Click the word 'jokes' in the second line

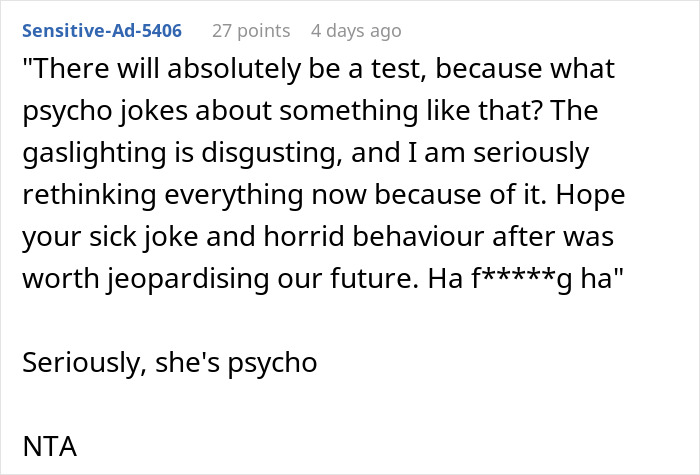coord(153,111)
